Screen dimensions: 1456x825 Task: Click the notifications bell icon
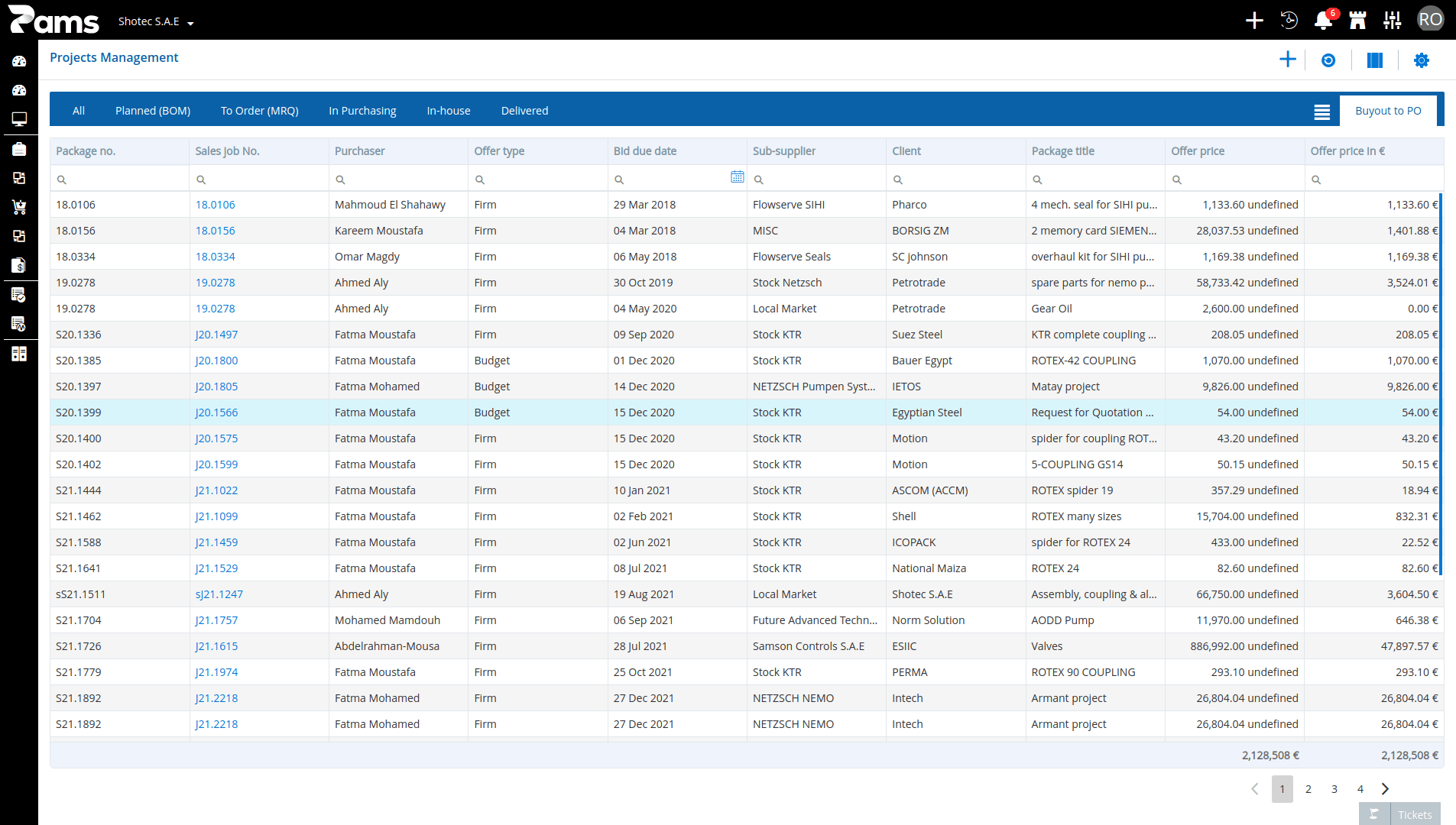[x=1323, y=21]
